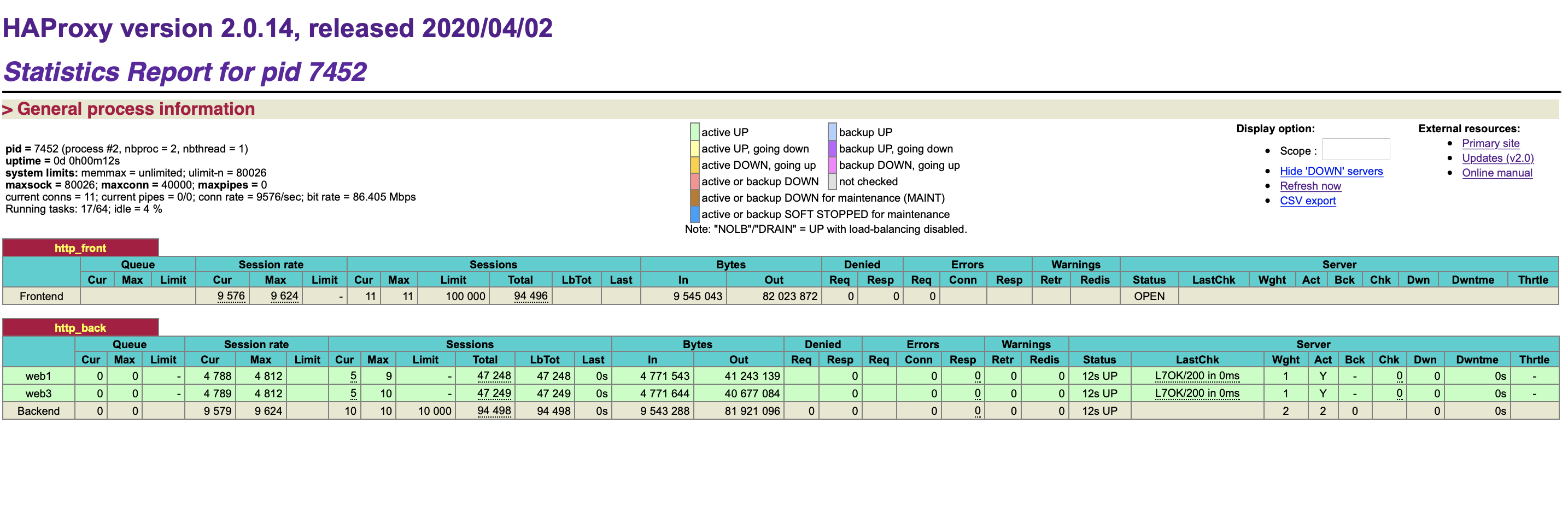Click Backend session rate value 9 579
This screenshot has height=505, width=1568.
click(x=217, y=412)
